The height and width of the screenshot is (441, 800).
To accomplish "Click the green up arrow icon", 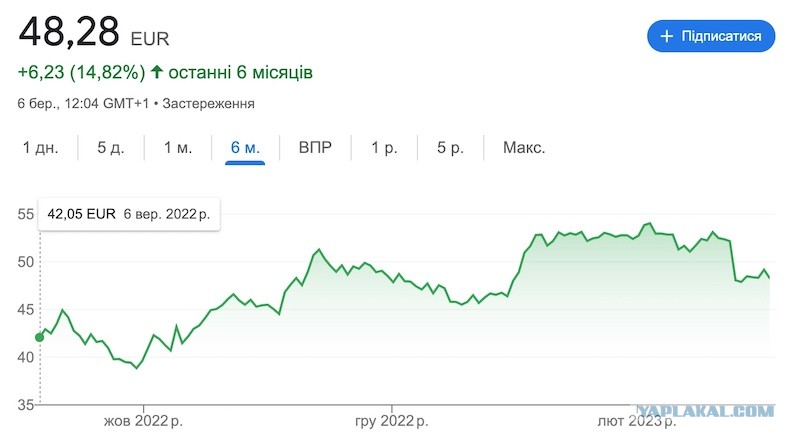I will (157, 72).
